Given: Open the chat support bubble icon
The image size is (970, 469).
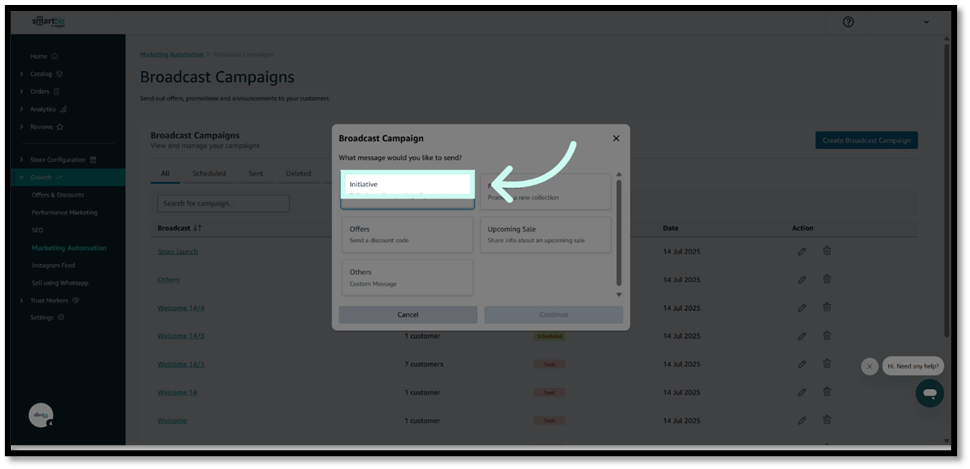Looking at the screenshot, I should pyautogui.click(x=929, y=393).
